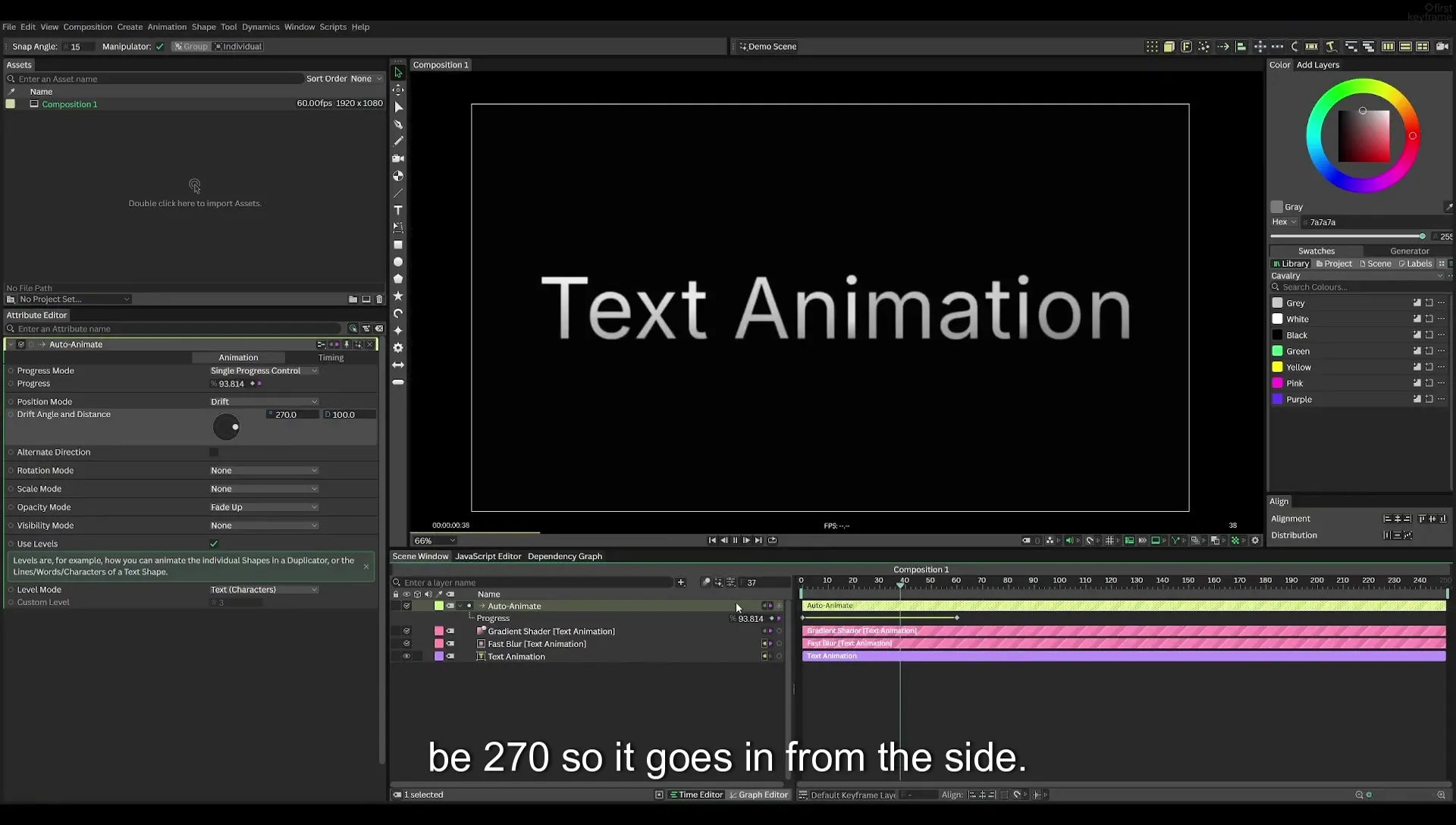
Task: Open the 66% zoom level dropdown
Action: pyautogui.click(x=435, y=541)
